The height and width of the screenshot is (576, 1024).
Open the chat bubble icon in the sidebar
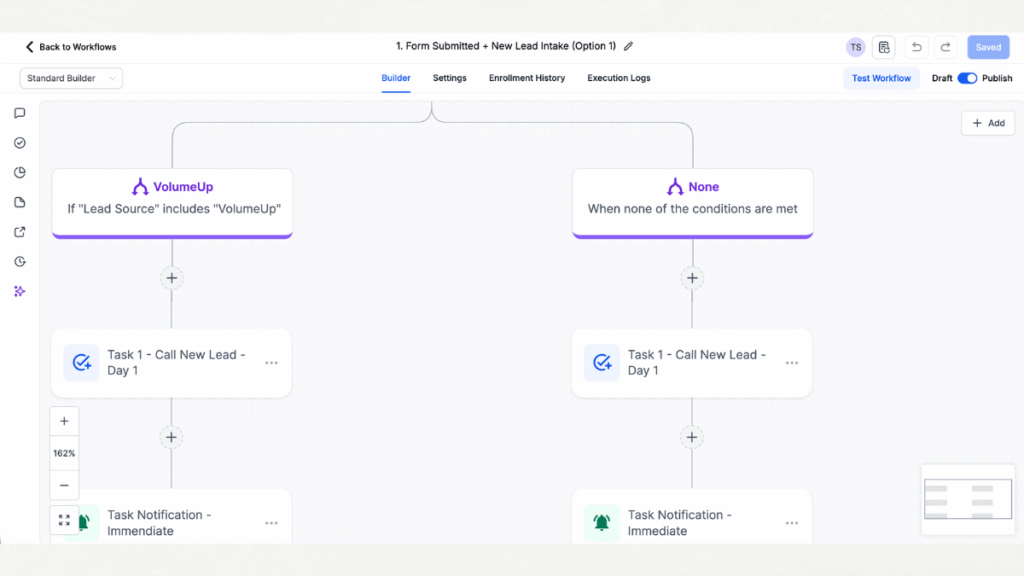tap(19, 112)
